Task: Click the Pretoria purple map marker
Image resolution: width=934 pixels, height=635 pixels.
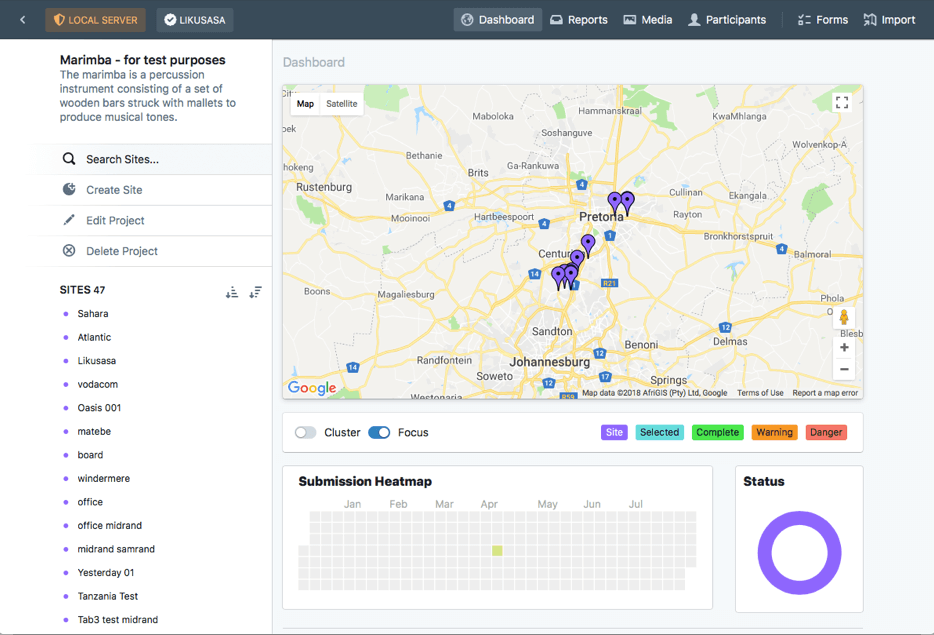Action: click(x=615, y=201)
